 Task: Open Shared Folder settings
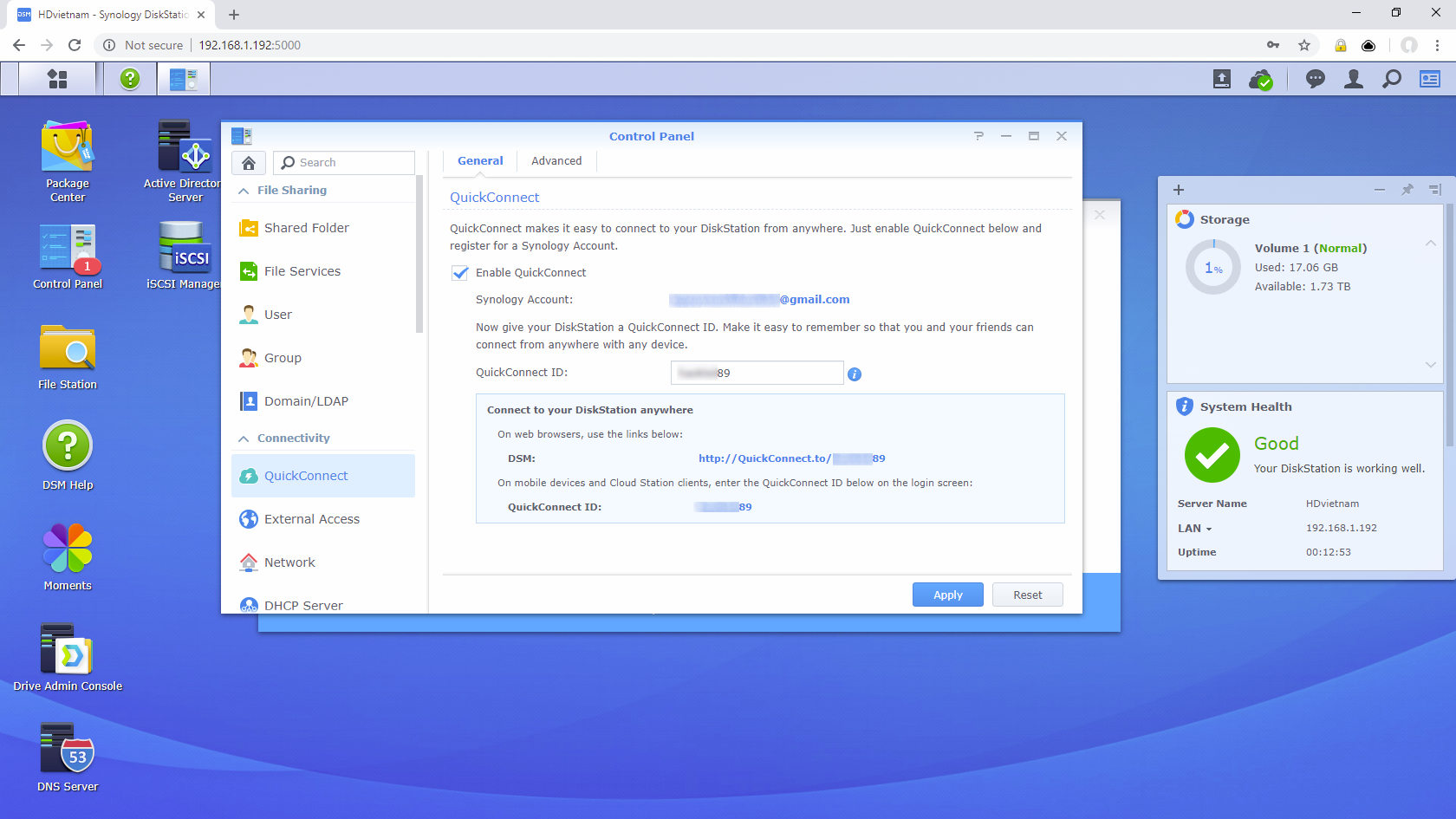point(323,228)
